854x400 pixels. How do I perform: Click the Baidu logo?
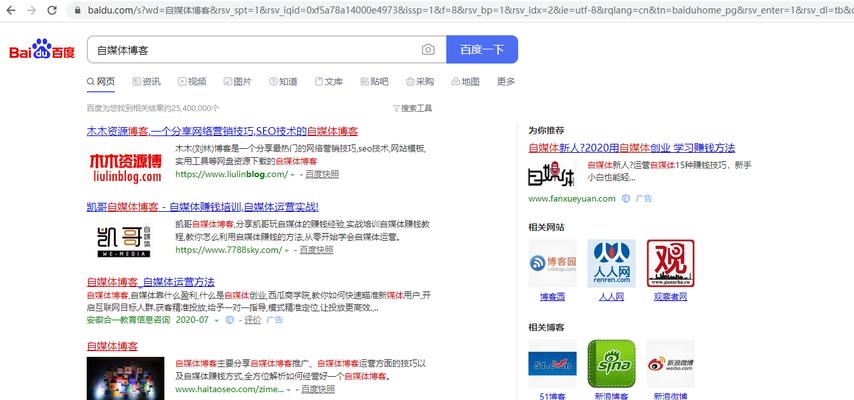click(42, 50)
